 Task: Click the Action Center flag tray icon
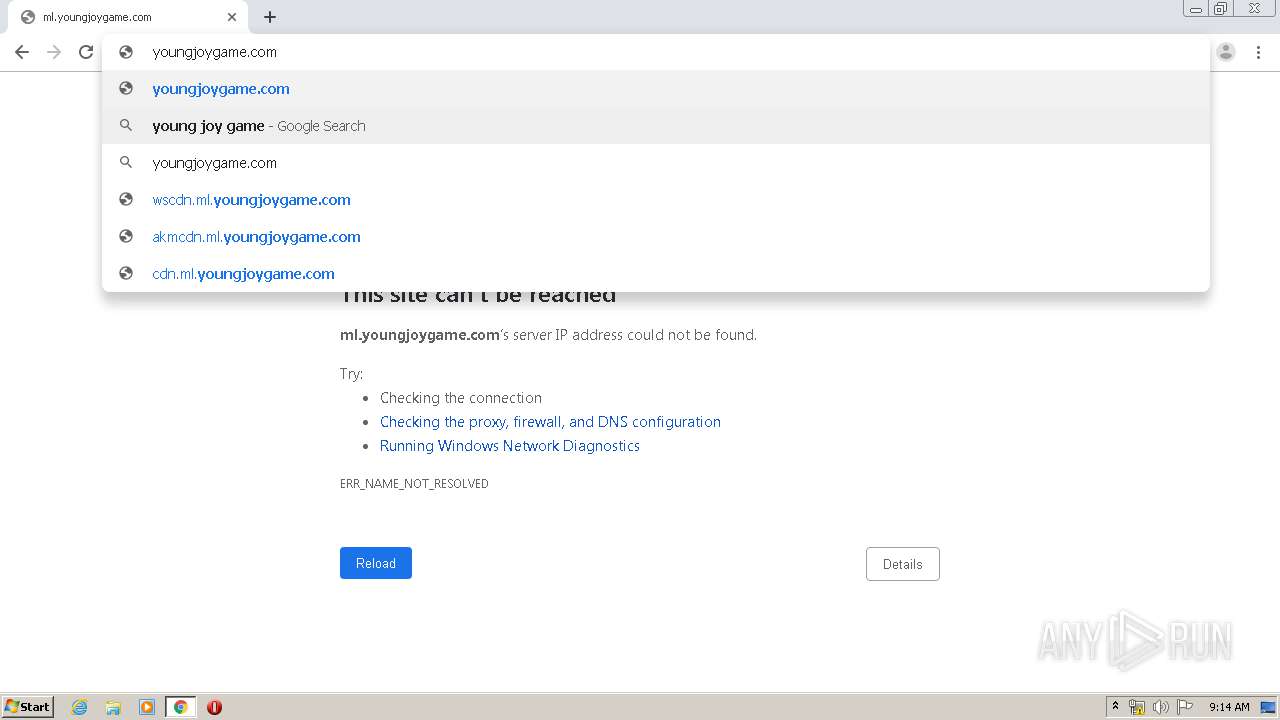tap(1185, 707)
